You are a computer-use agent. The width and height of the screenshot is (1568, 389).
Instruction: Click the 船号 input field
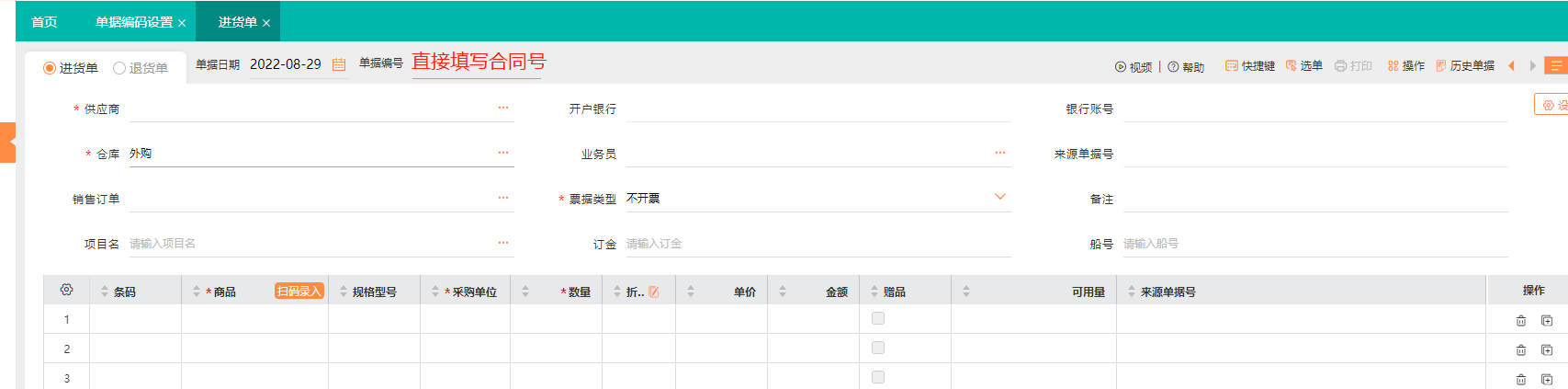(1315, 244)
